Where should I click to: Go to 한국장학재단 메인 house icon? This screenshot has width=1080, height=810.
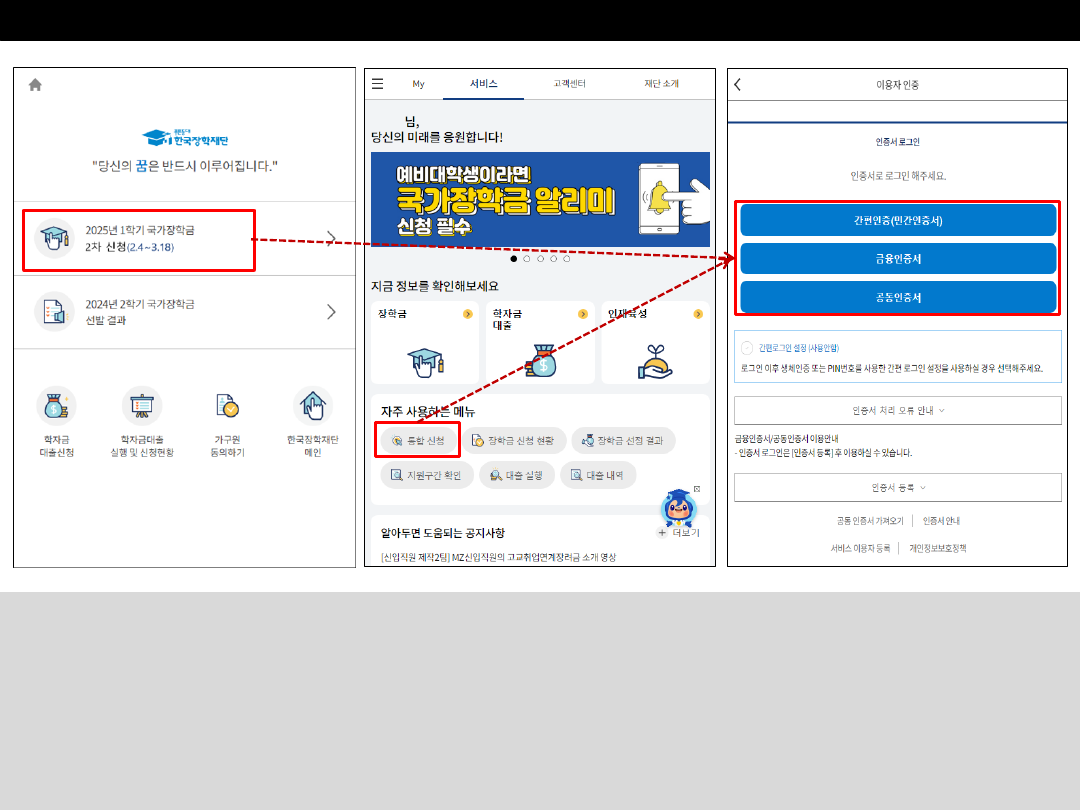click(312, 406)
